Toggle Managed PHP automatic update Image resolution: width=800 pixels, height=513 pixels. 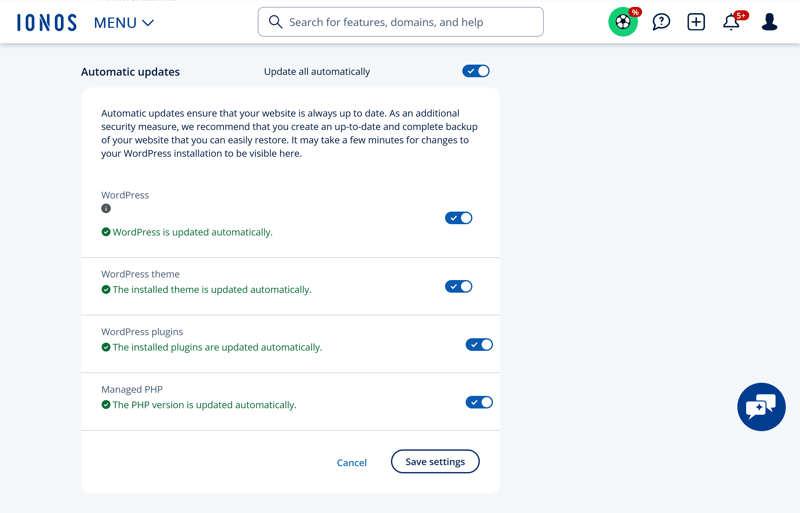tap(479, 402)
